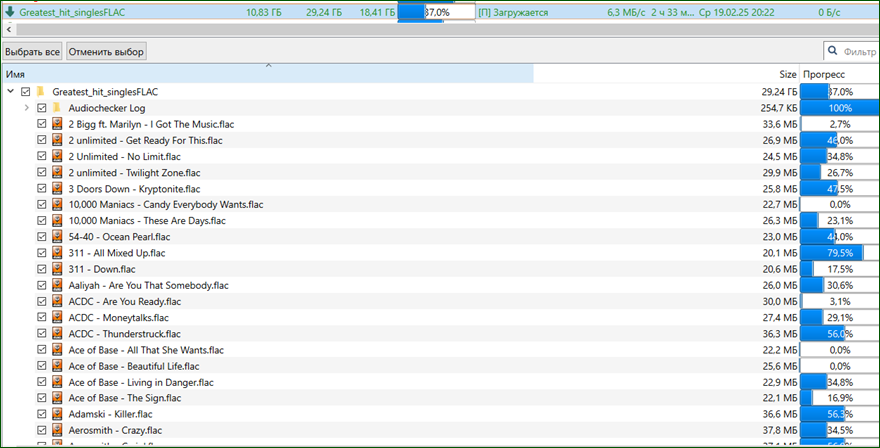This screenshot has width=880, height=448.
Task: Click the 36,3 МБ size of ACDC - Thunderstruck
Action: click(x=780, y=334)
